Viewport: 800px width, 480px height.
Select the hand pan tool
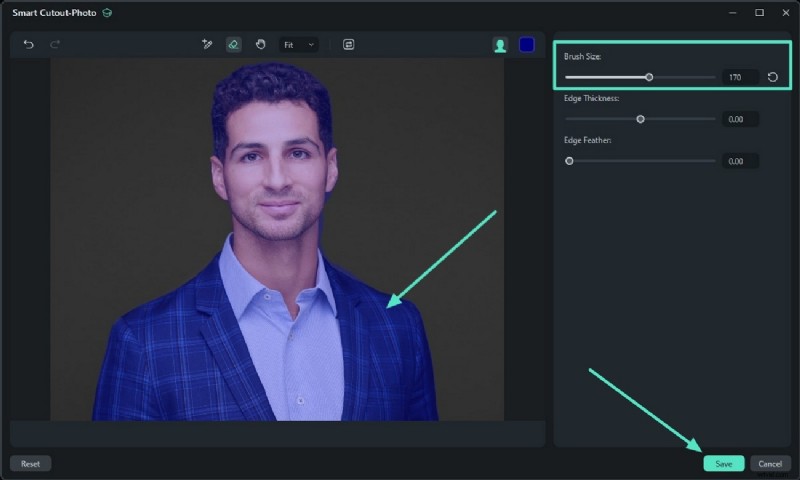(260, 45)
